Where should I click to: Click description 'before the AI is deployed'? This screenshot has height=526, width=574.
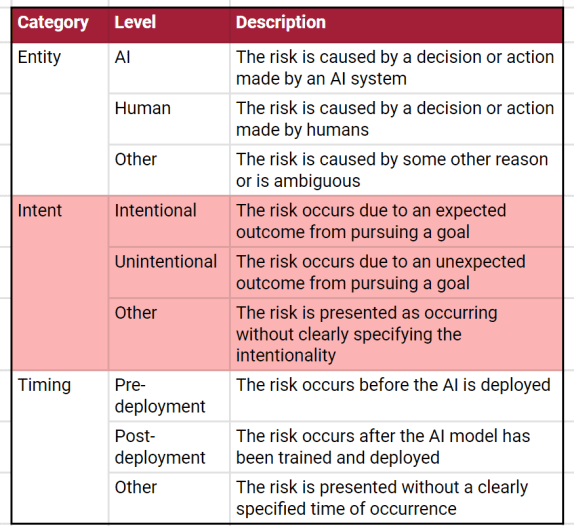396,396
